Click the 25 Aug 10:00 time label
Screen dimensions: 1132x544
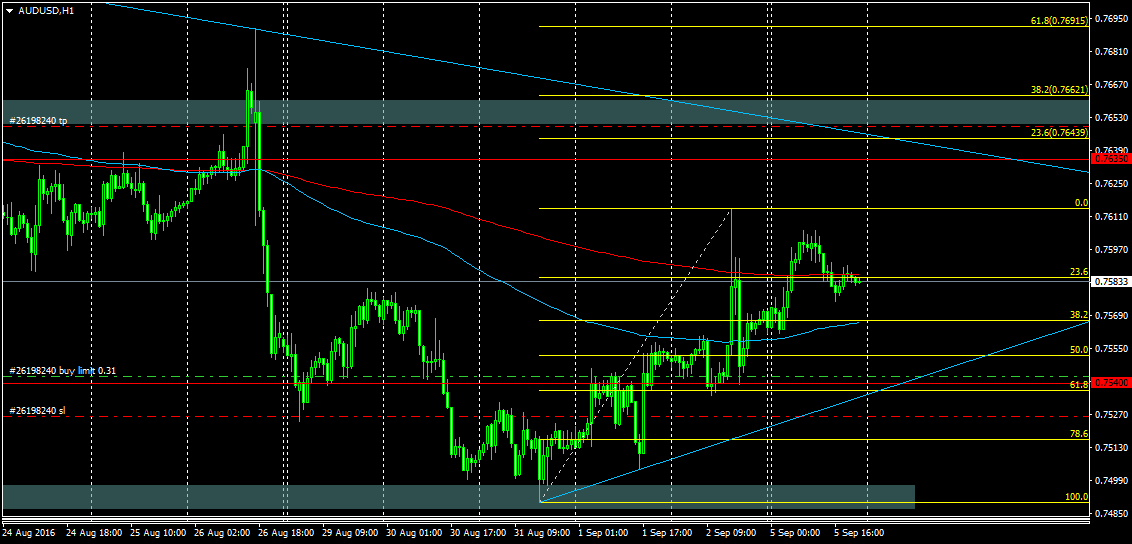click(x=157, y=533)
